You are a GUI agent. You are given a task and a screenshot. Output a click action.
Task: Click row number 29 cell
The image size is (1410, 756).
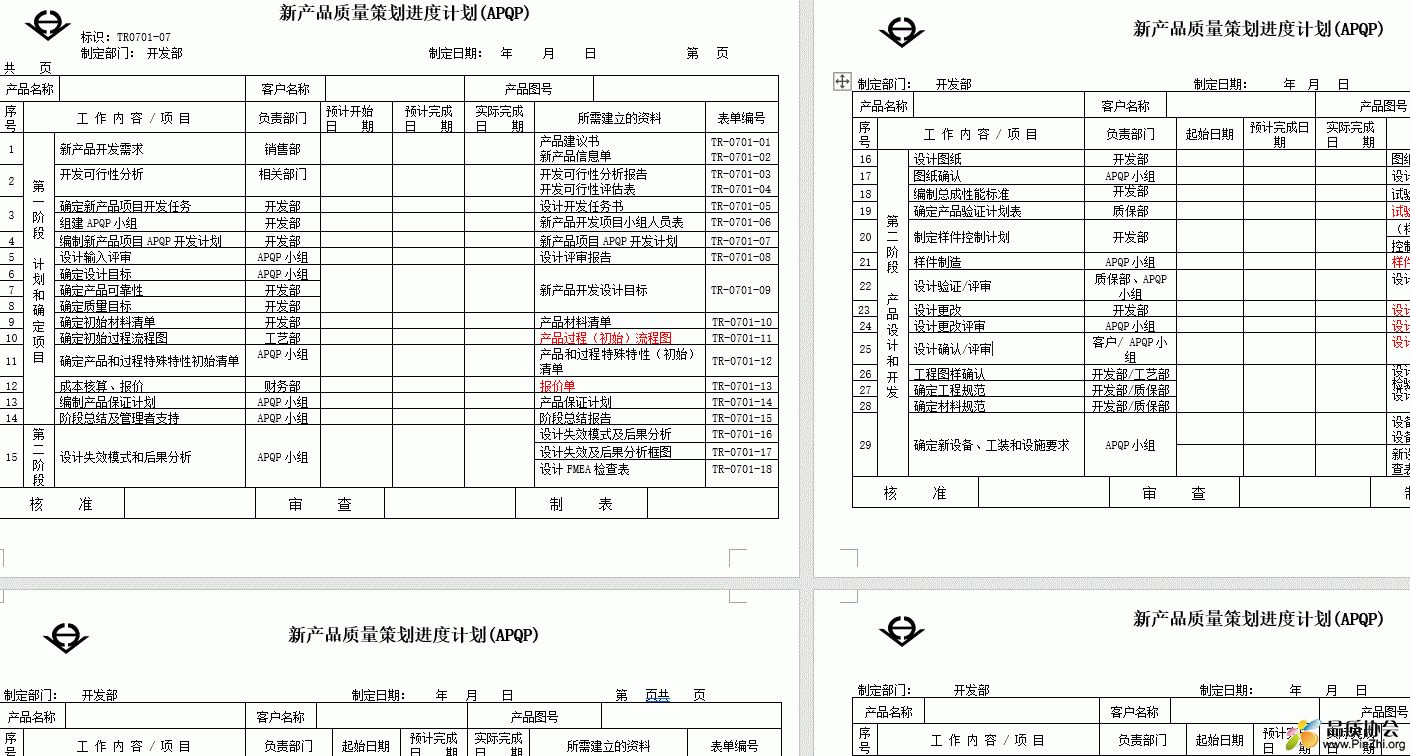click(x=865, y=445)
